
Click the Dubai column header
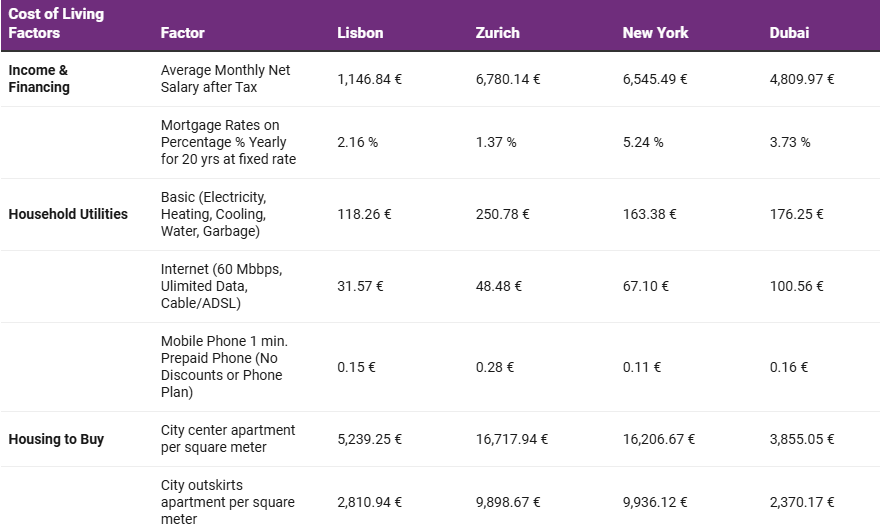789,33
